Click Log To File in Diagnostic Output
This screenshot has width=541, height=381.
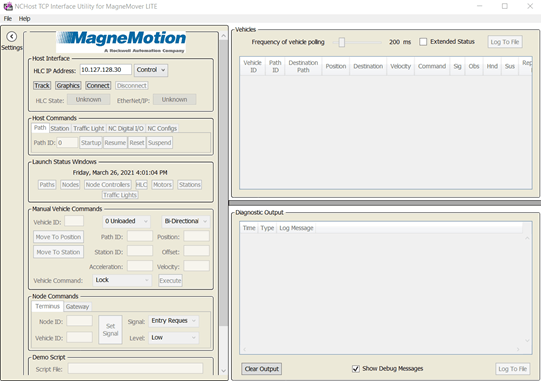pyautogui.click(x=512, y=369)
